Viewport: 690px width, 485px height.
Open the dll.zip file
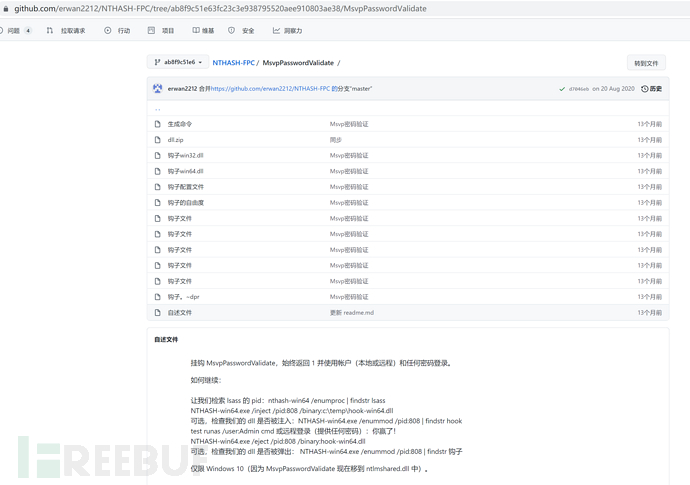point(175,140)
